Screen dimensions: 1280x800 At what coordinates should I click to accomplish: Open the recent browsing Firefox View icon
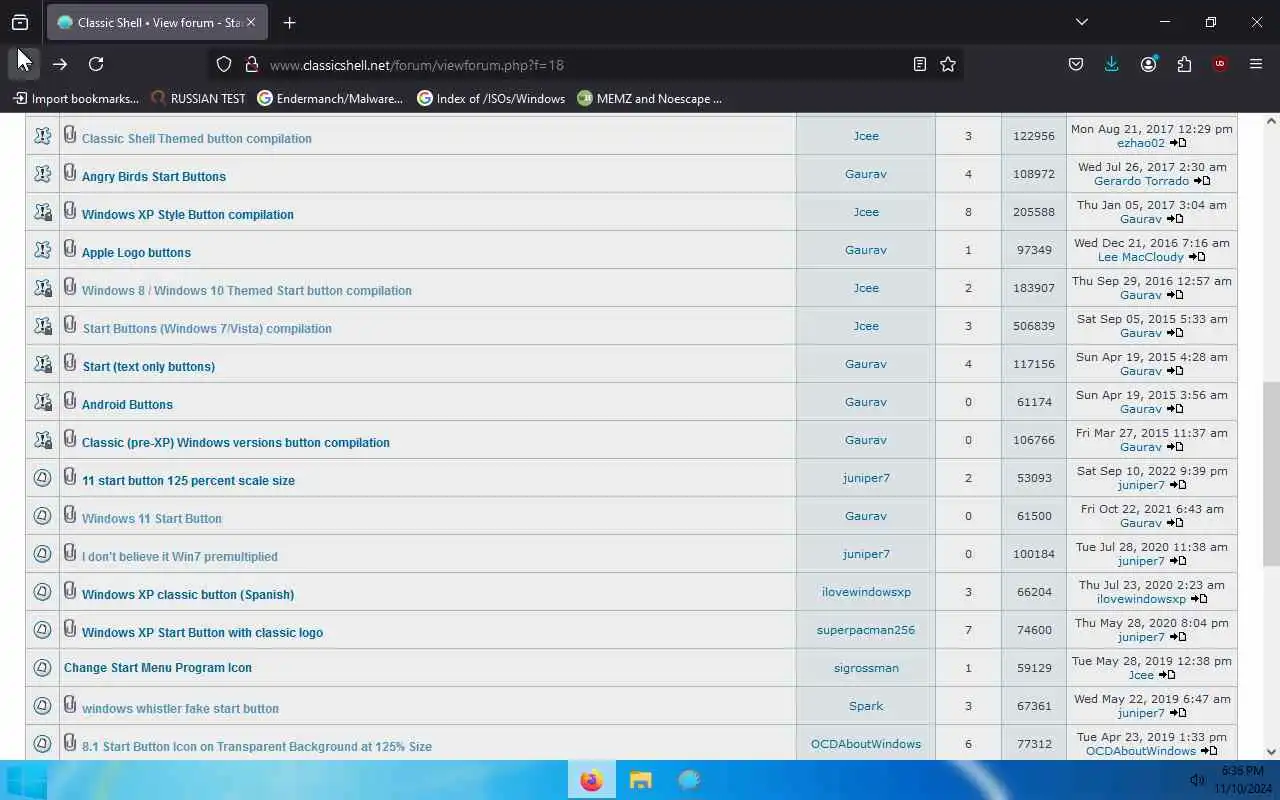20,22
